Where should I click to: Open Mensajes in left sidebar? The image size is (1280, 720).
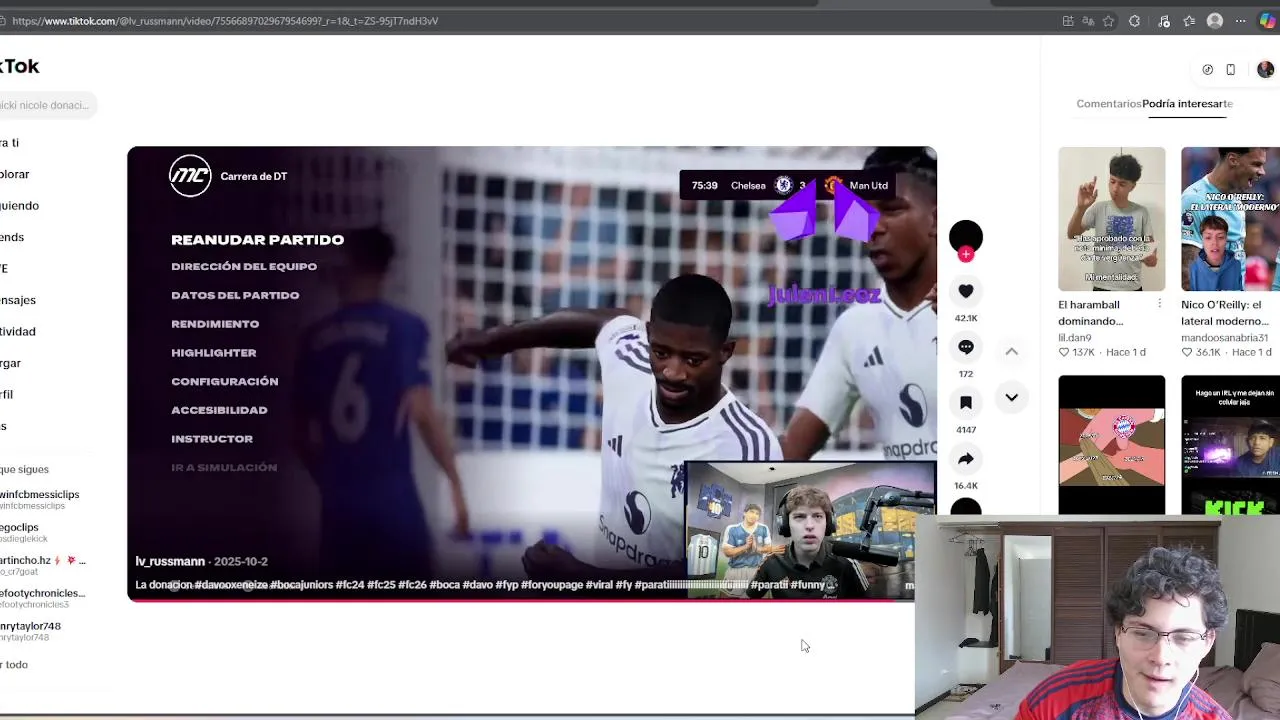17,300
